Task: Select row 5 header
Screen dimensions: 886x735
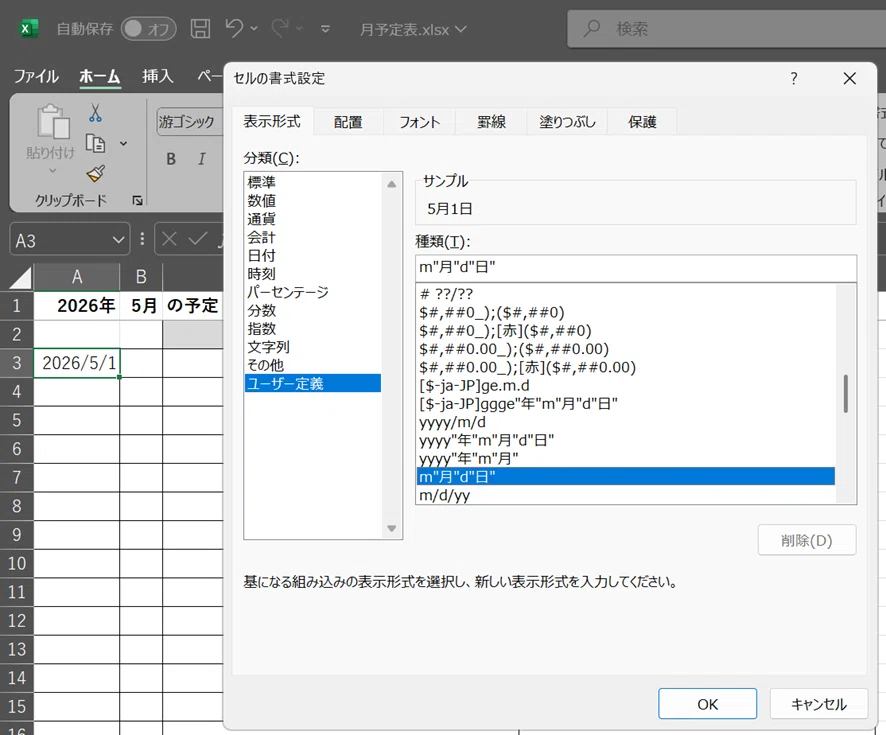Action: [16, 420]
